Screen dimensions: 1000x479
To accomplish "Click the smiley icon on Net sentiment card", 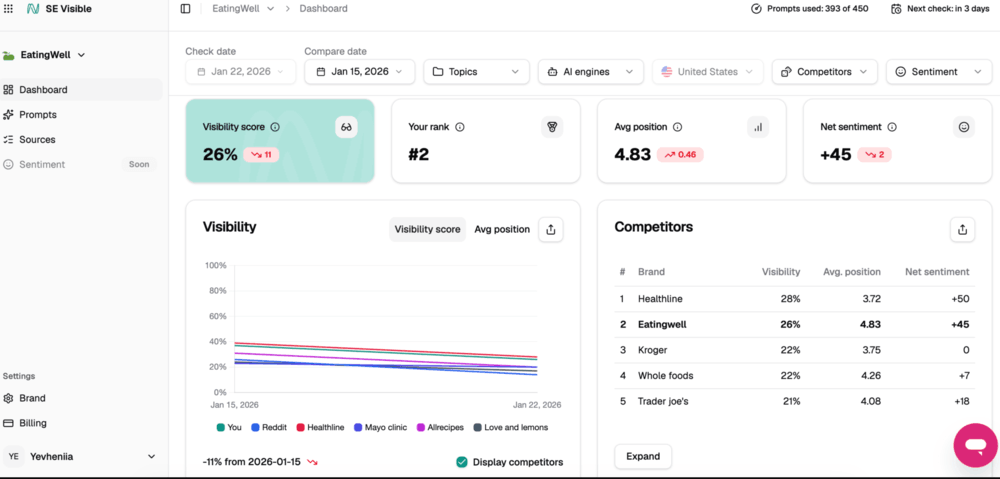I will click(964, 127).
